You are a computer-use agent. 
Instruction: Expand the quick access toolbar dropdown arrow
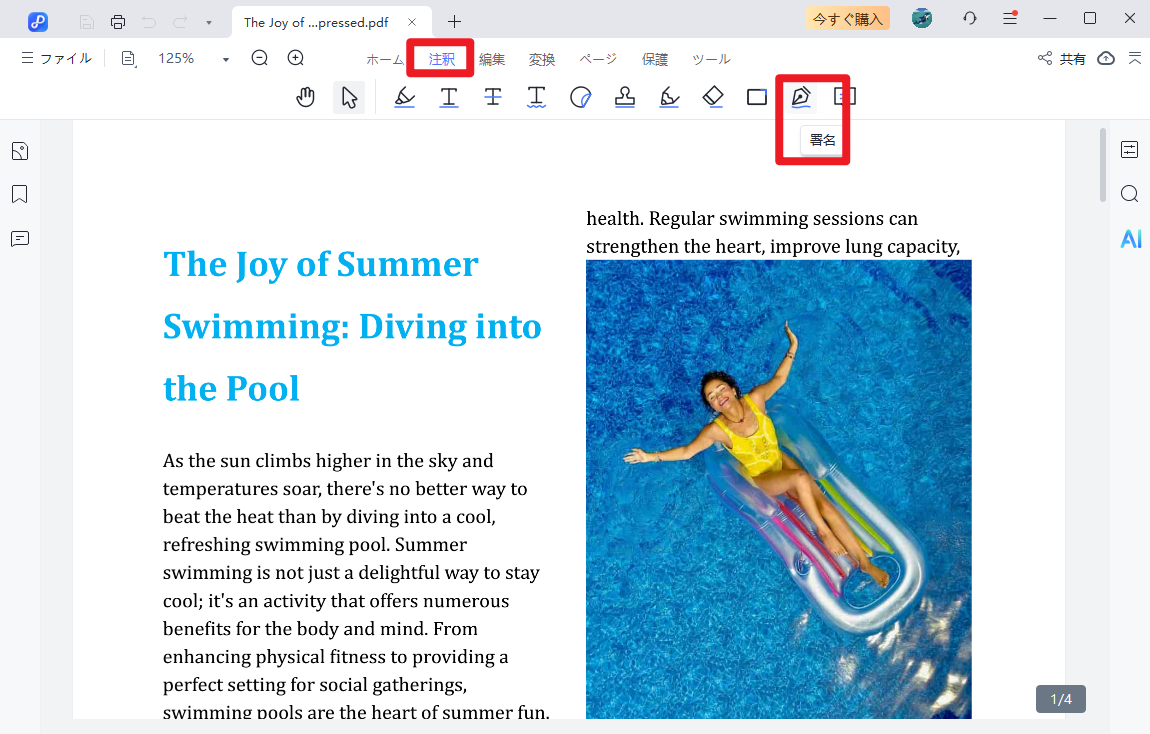pos(208,22)
